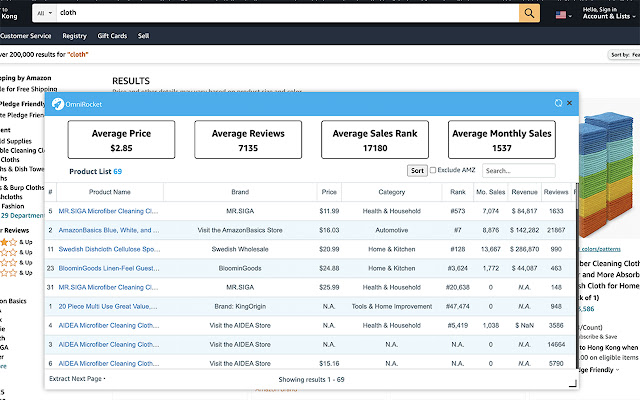Filter by 1 star & Up reviews
This screenshot has height=400, width=640.
tap(16, 273)
